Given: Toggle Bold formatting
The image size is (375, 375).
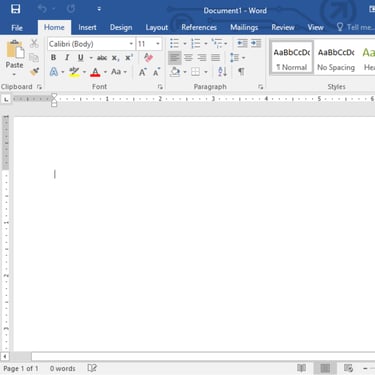Looking at the screenshot, I should pos(53,58).
